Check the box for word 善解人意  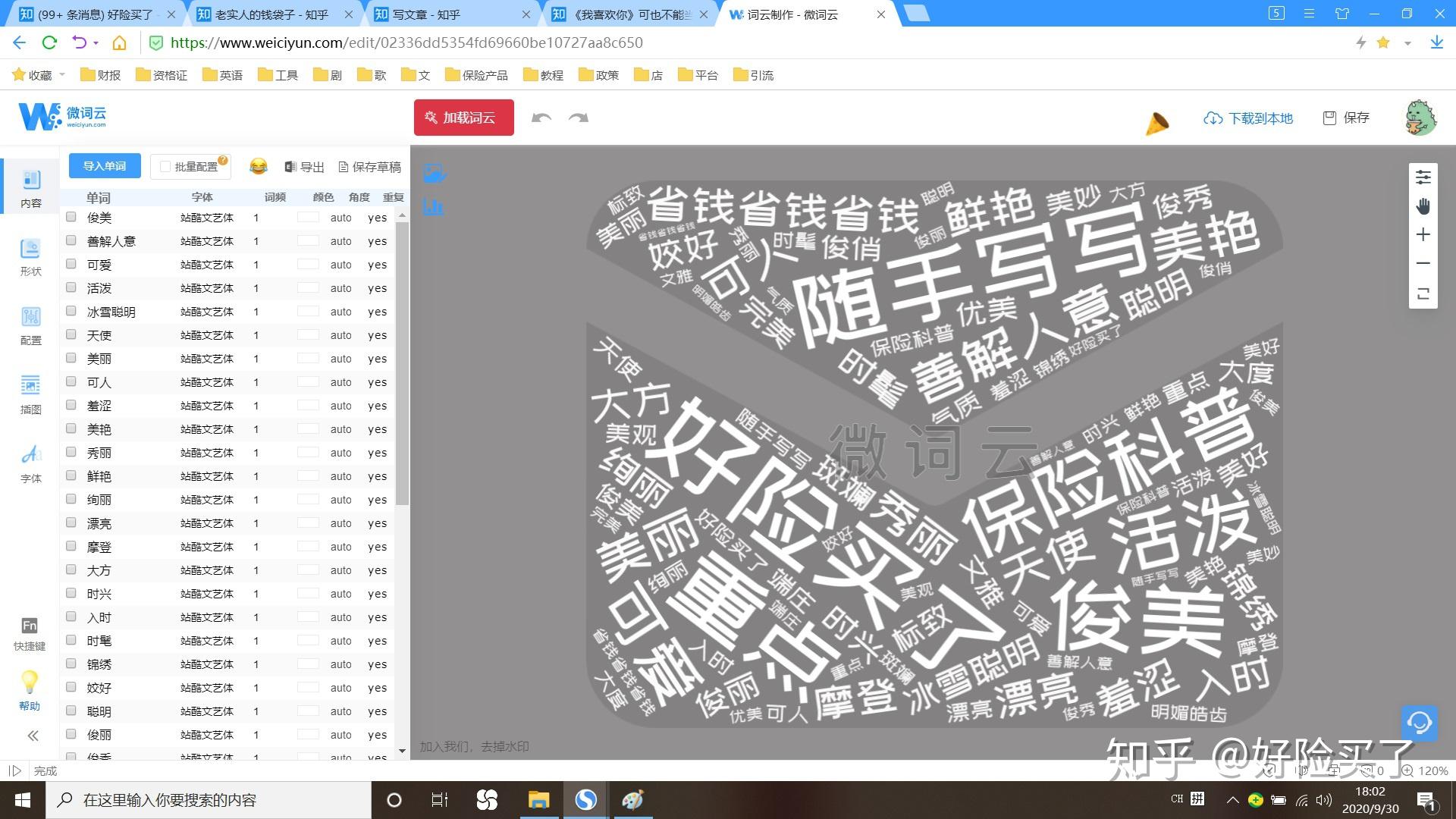(x=71, y=240)
